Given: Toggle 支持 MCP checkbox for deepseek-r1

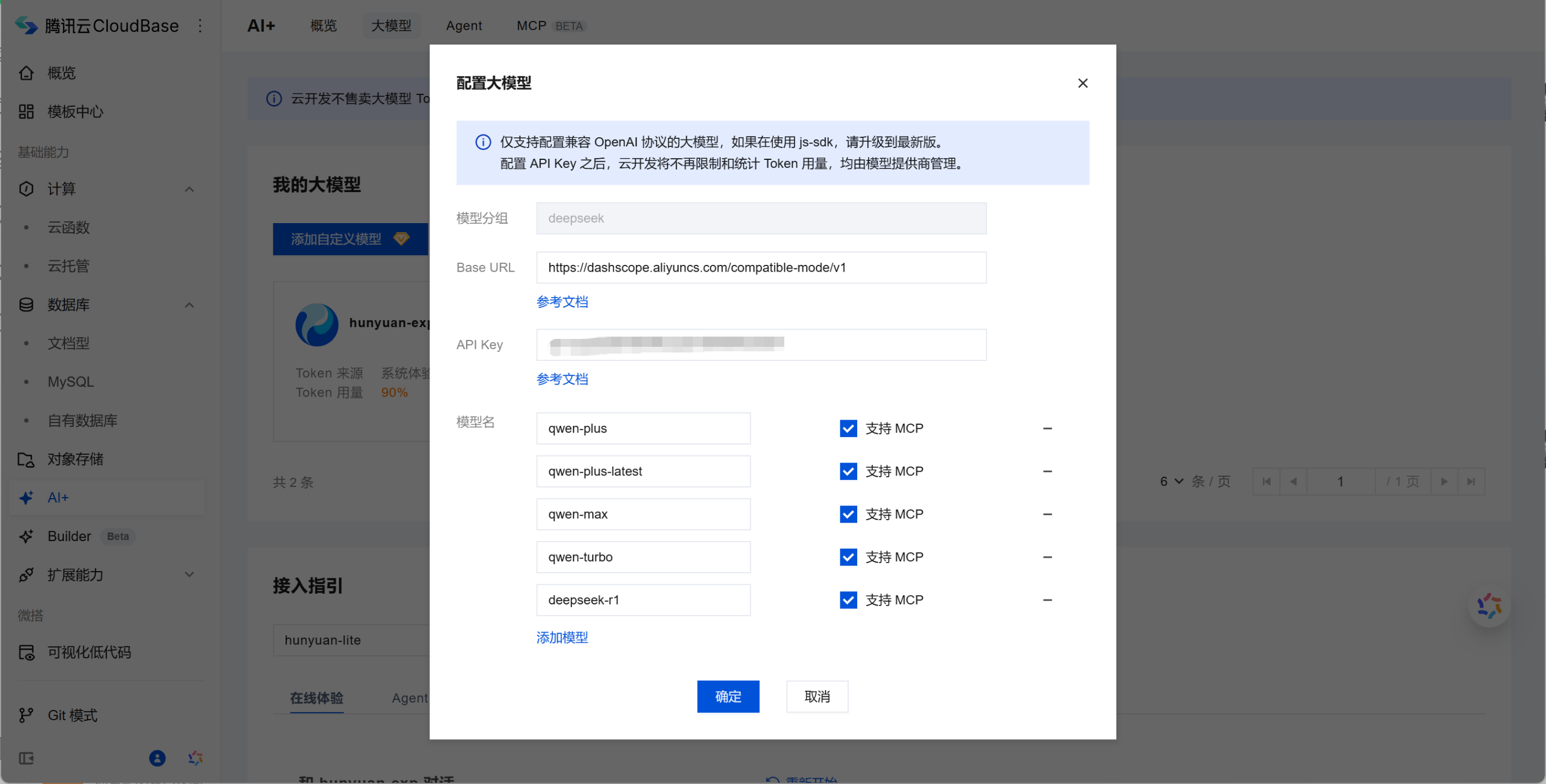Looking at the screenshot, I should 848,600.
